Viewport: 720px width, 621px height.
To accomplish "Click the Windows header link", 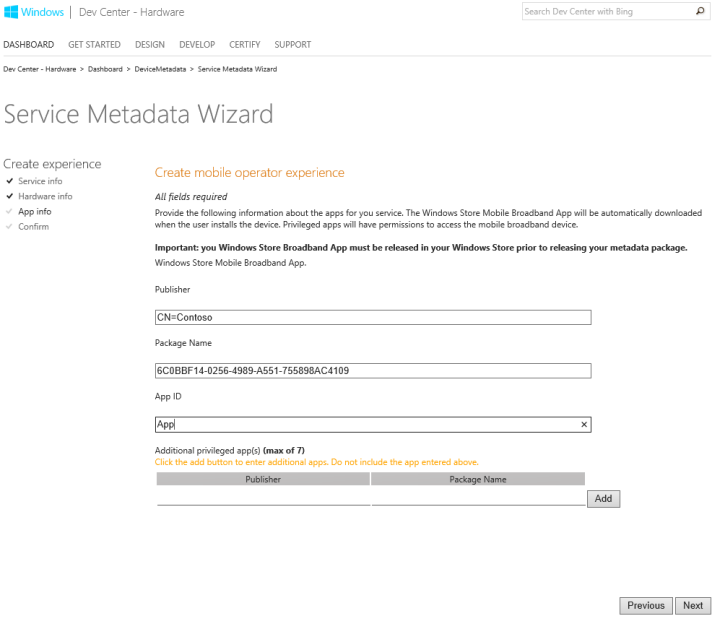I will (x=42, y=12).
